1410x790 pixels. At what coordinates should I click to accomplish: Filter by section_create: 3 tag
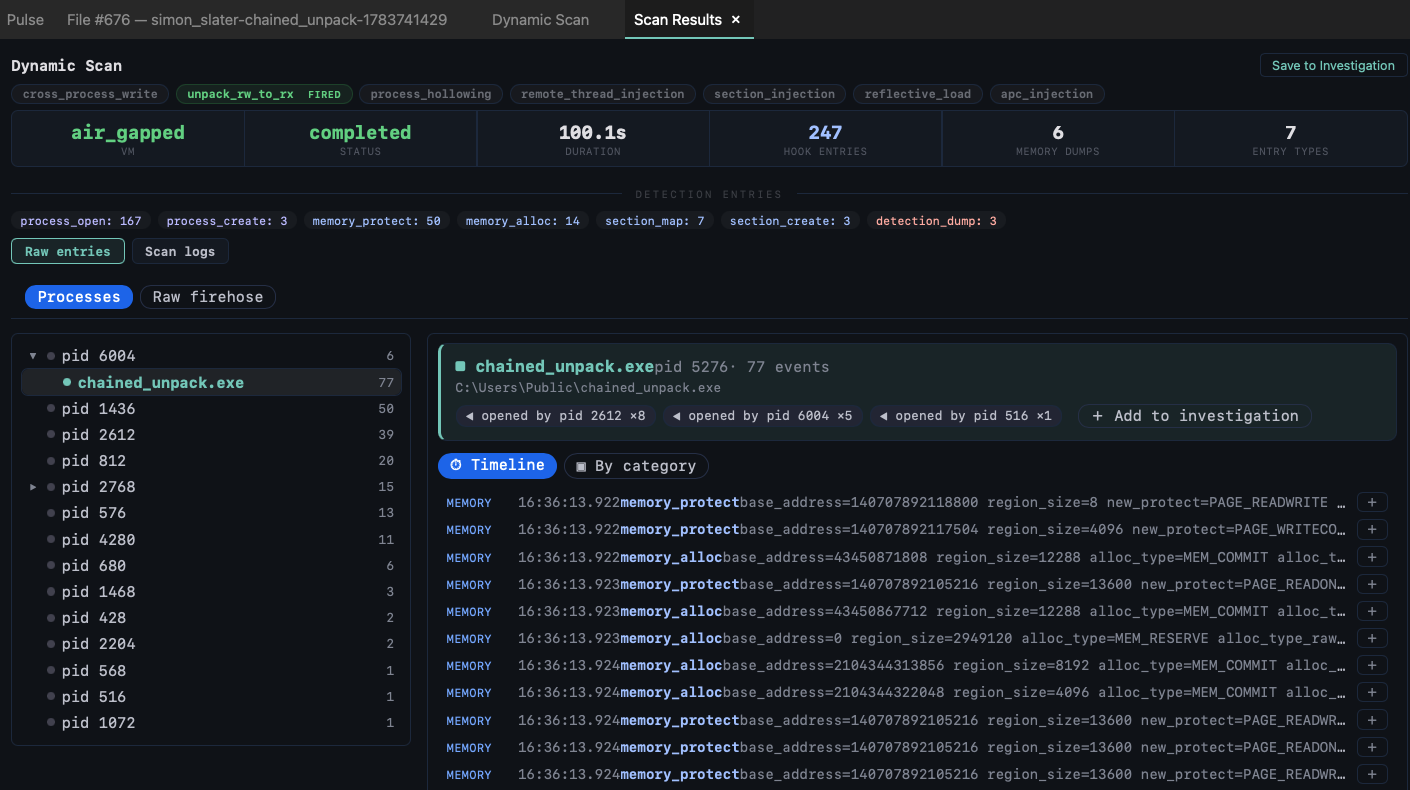point(790,221)
